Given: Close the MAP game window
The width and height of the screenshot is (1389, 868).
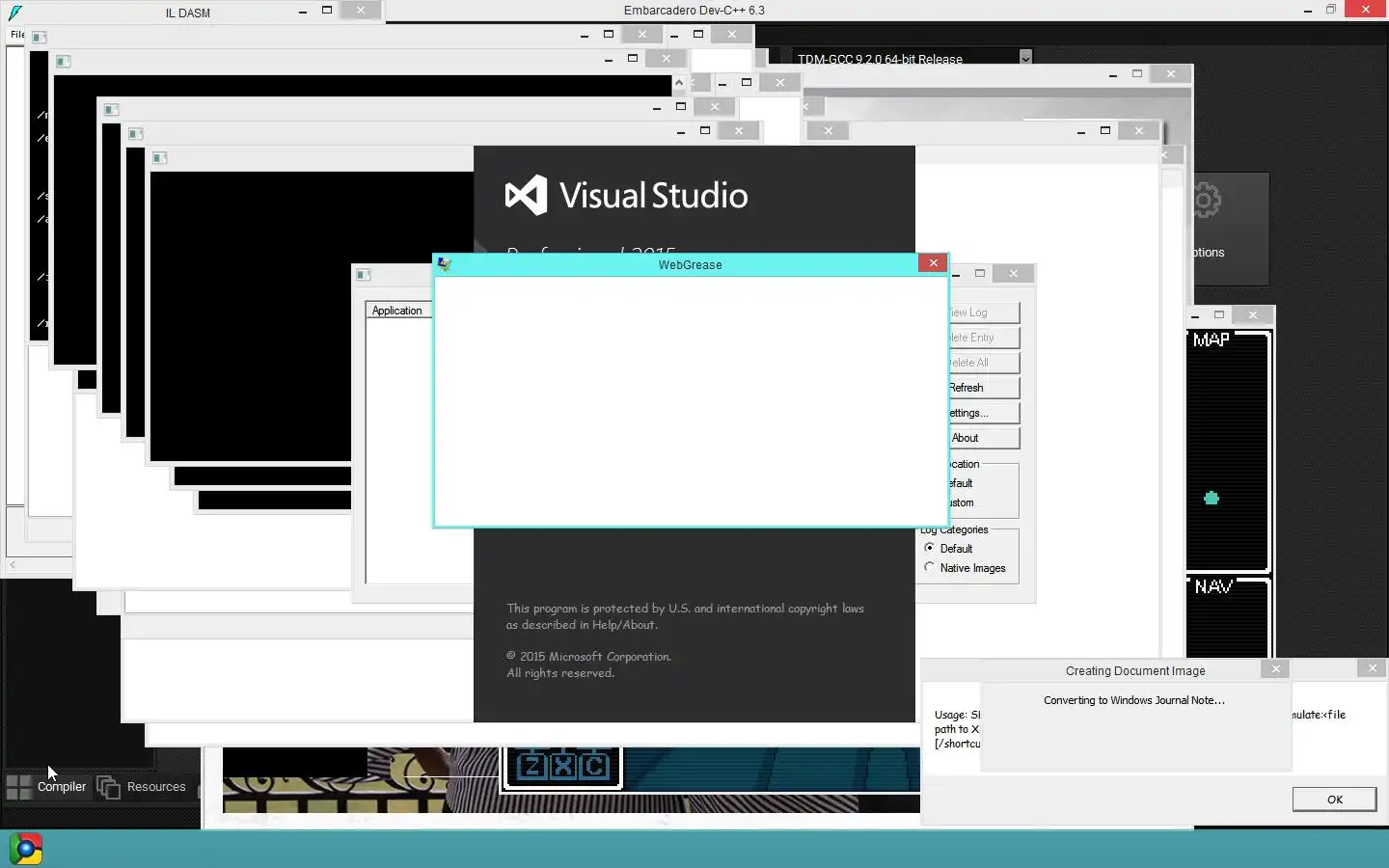Looking at the screenshot, I should point(1253,314).
